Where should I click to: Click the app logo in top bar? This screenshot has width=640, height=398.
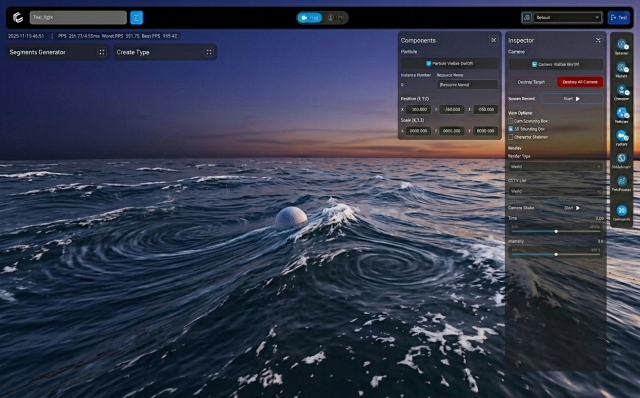(18, 18)
